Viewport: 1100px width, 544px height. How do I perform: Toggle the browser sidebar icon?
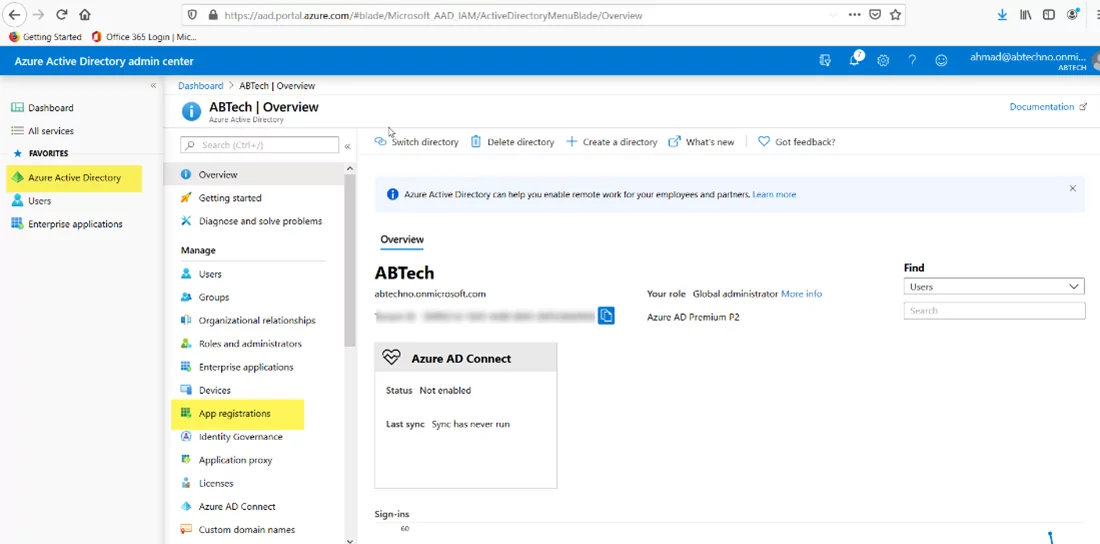click(1048, 14)
